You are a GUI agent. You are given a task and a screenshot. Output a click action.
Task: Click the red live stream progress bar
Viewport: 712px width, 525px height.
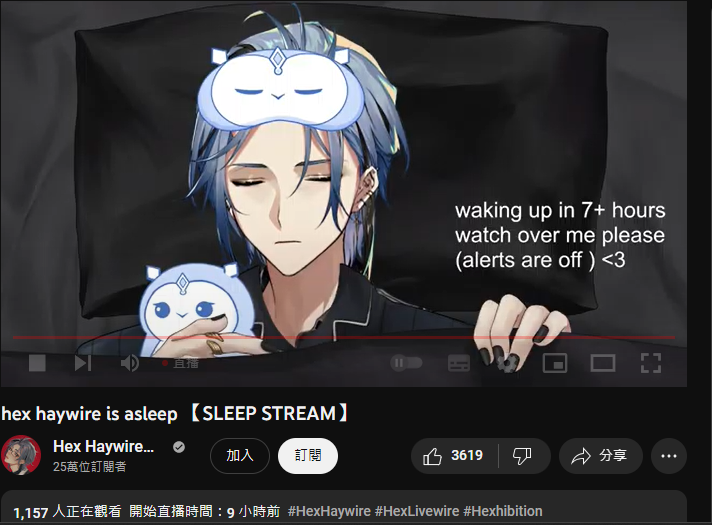[x=344, y=337]
